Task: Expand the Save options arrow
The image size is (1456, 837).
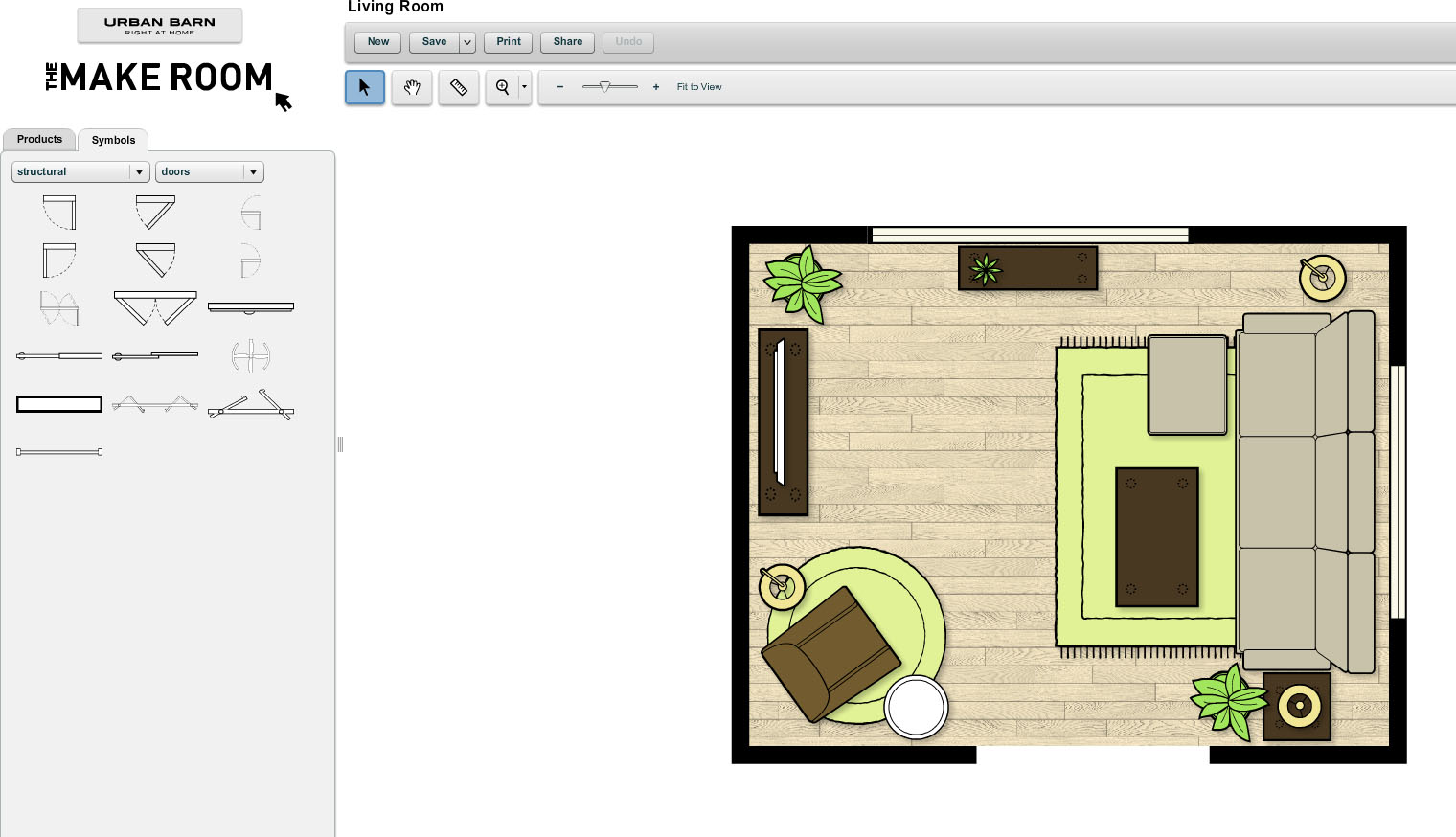Action: pyautogui.click(x=467, y=42)
